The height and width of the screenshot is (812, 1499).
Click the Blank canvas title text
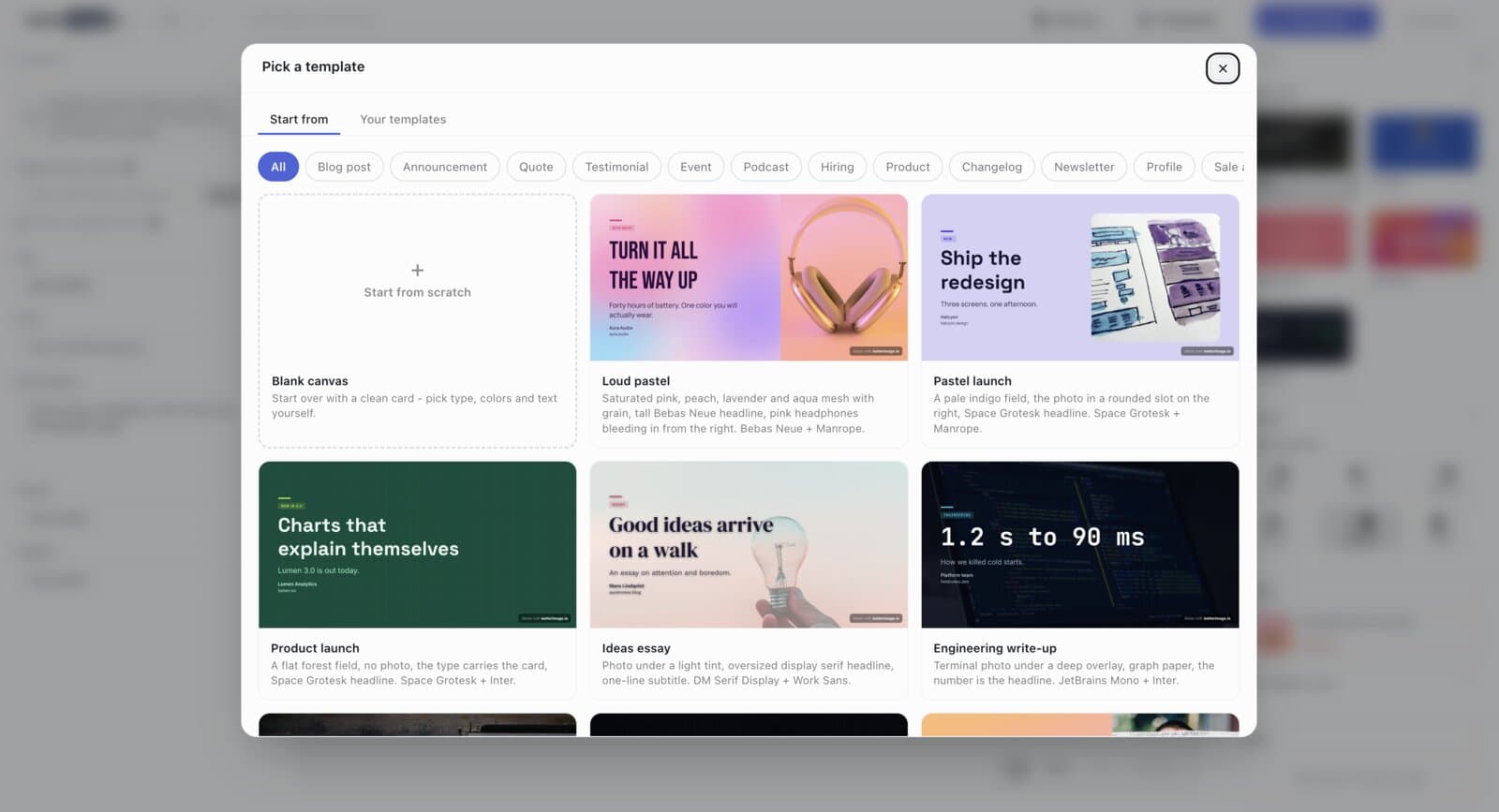coord(310,381)
